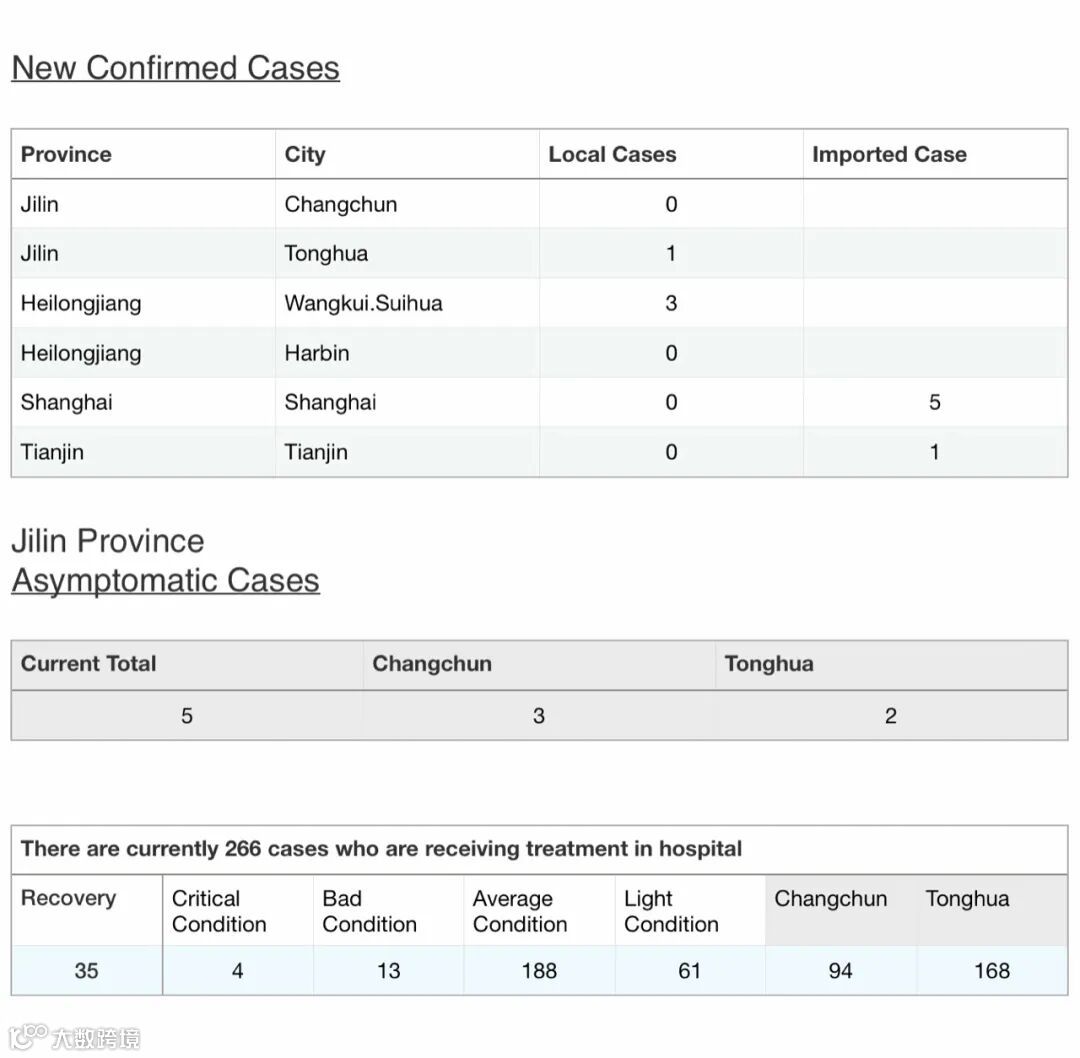Select the Province column header
This screenshot has width=1080, height=1058.
point(66,155)
